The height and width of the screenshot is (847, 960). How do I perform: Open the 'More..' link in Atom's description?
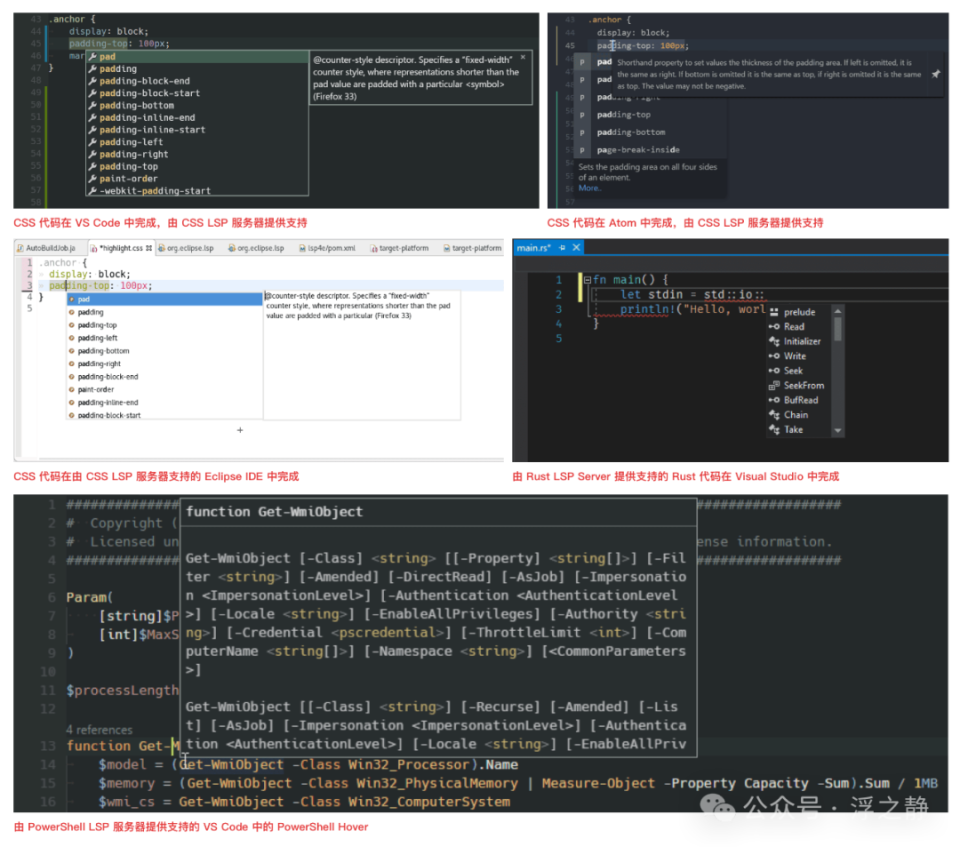click(x=590, y=188)
